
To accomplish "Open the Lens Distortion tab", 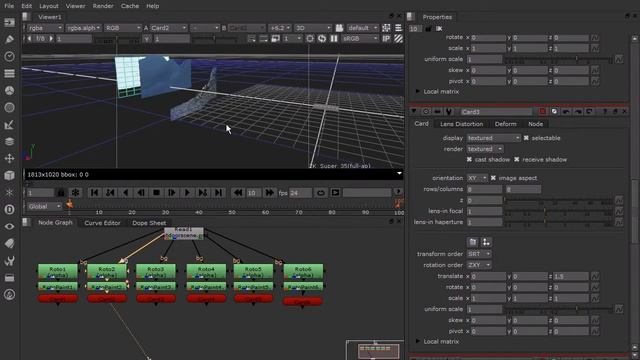I will tap(461, 124).
